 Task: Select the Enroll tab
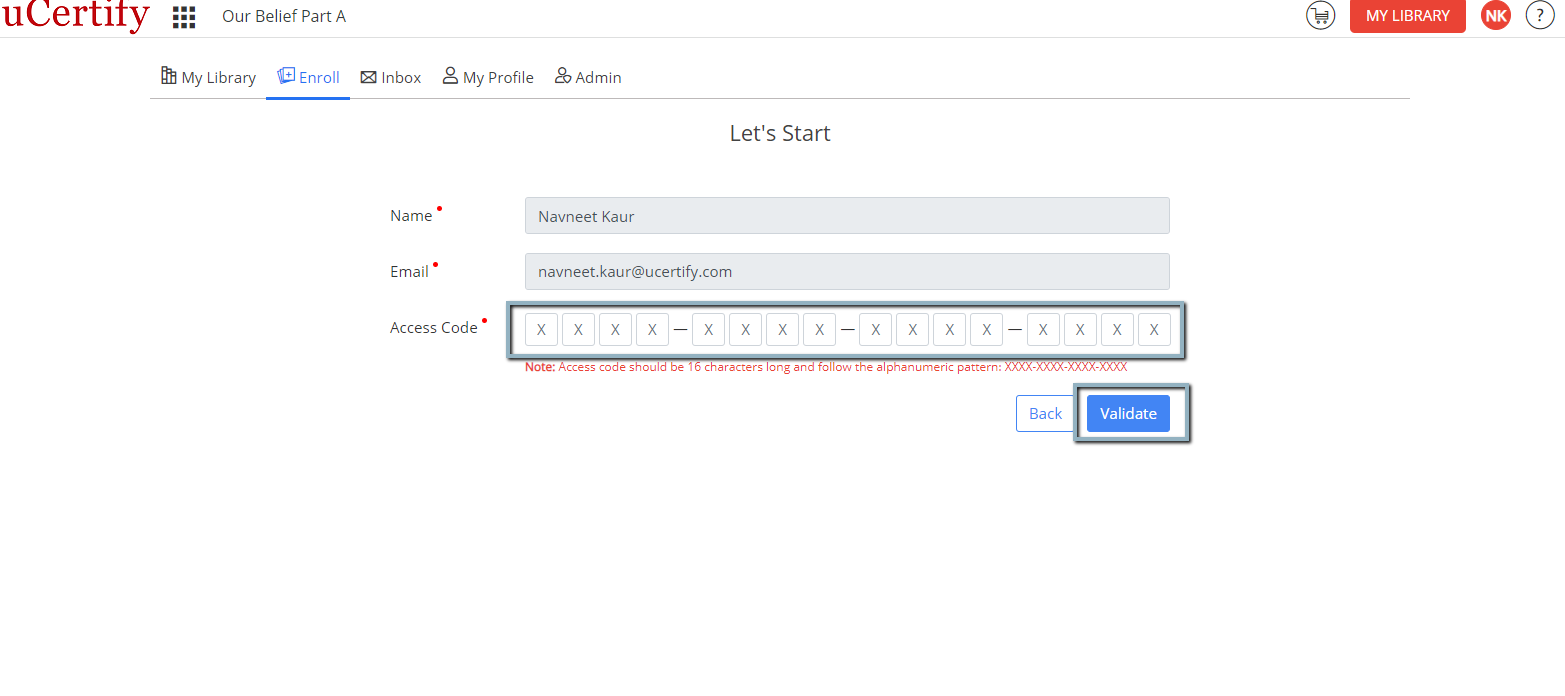(x=308, y=77)
